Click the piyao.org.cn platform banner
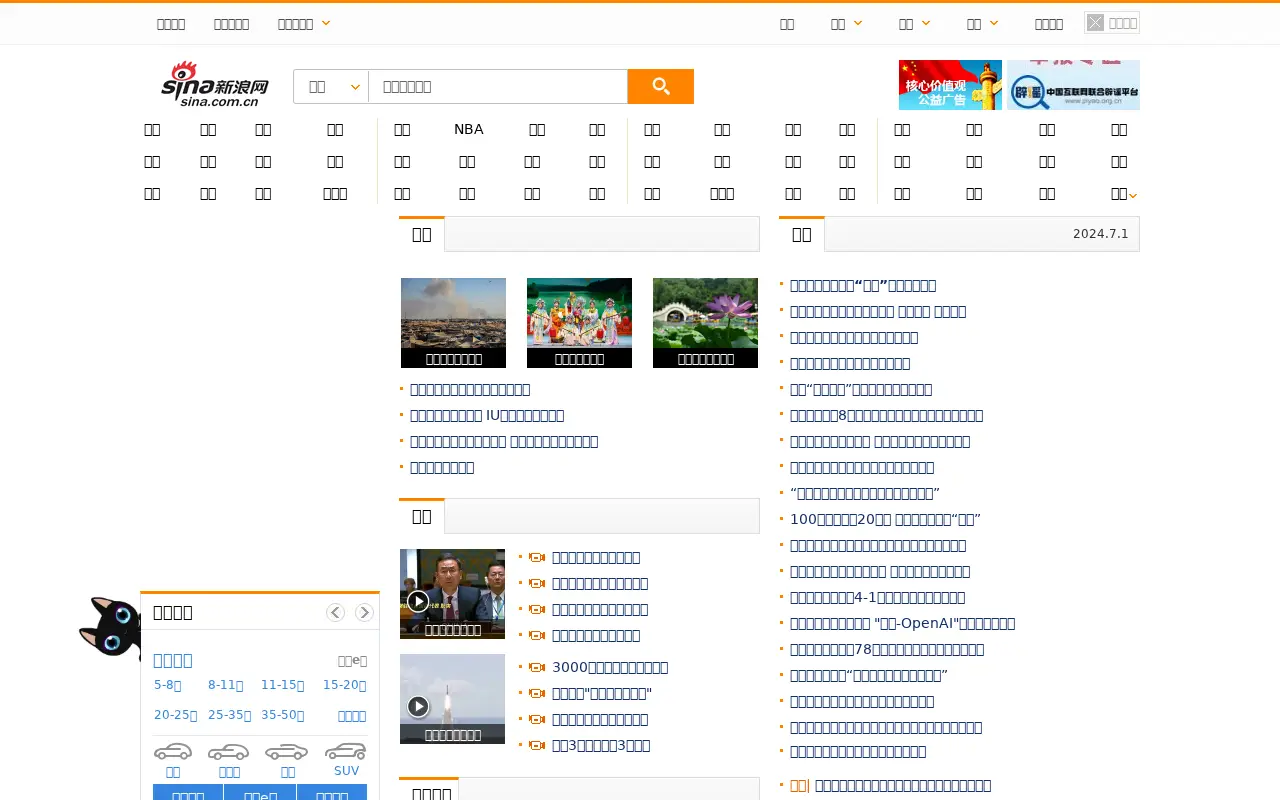The width and height of the screenshot is (1280, 800). pos(1073,84)
